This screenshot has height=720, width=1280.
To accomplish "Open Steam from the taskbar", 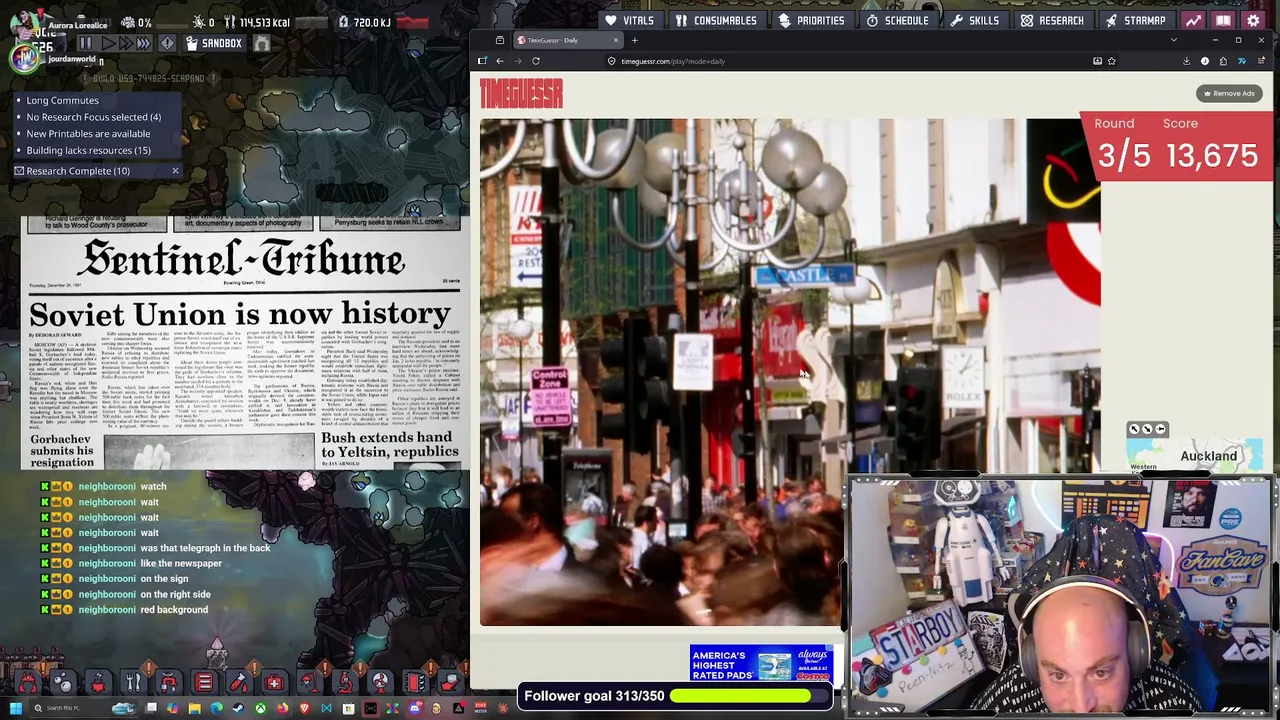I will [238, 709].
